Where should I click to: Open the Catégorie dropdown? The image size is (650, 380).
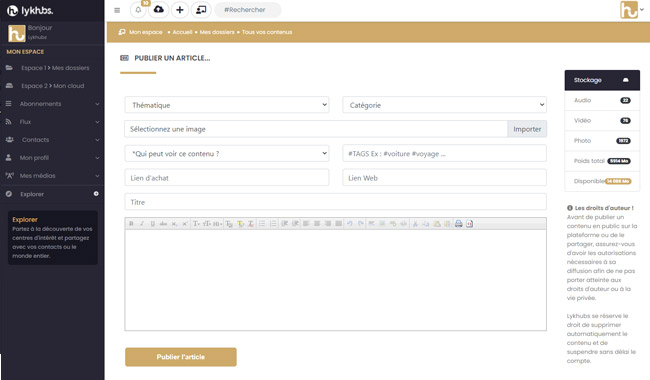tap(444, 105)
